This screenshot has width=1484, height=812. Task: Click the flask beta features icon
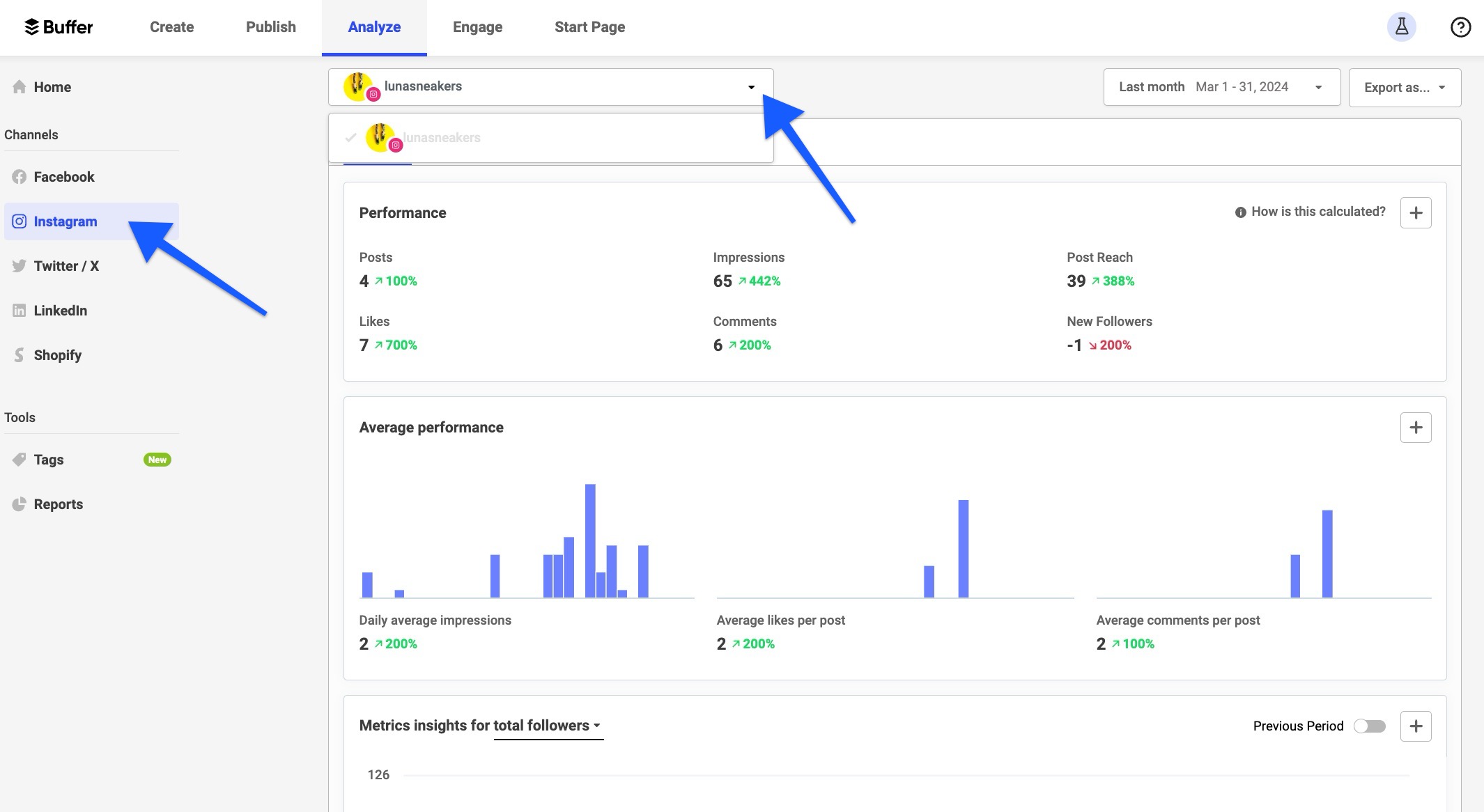[1402, 26]
